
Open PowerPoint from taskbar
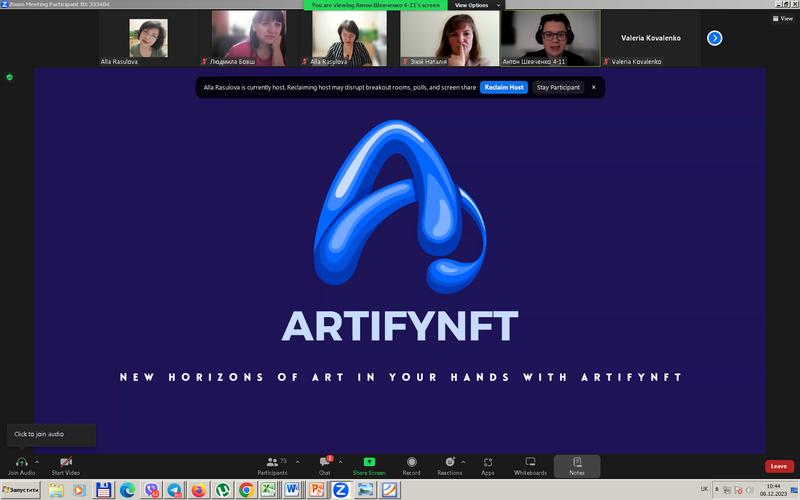[316, 490]
